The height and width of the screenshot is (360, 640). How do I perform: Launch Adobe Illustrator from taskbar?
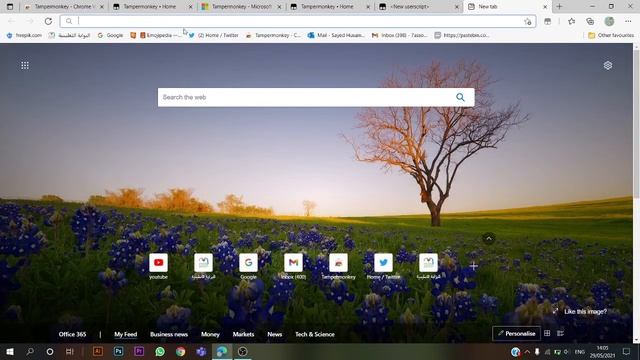(98, 351)
